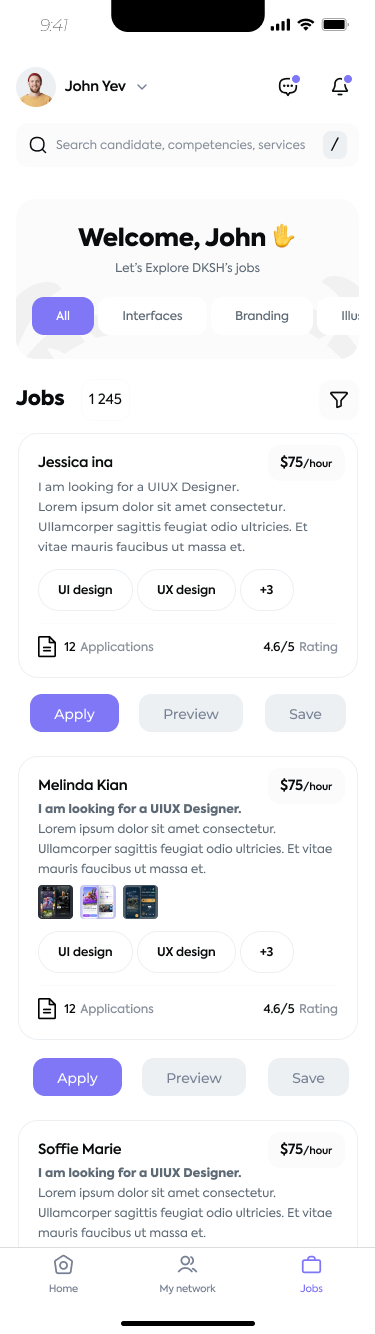Select the All category filter

click(63, 316)
